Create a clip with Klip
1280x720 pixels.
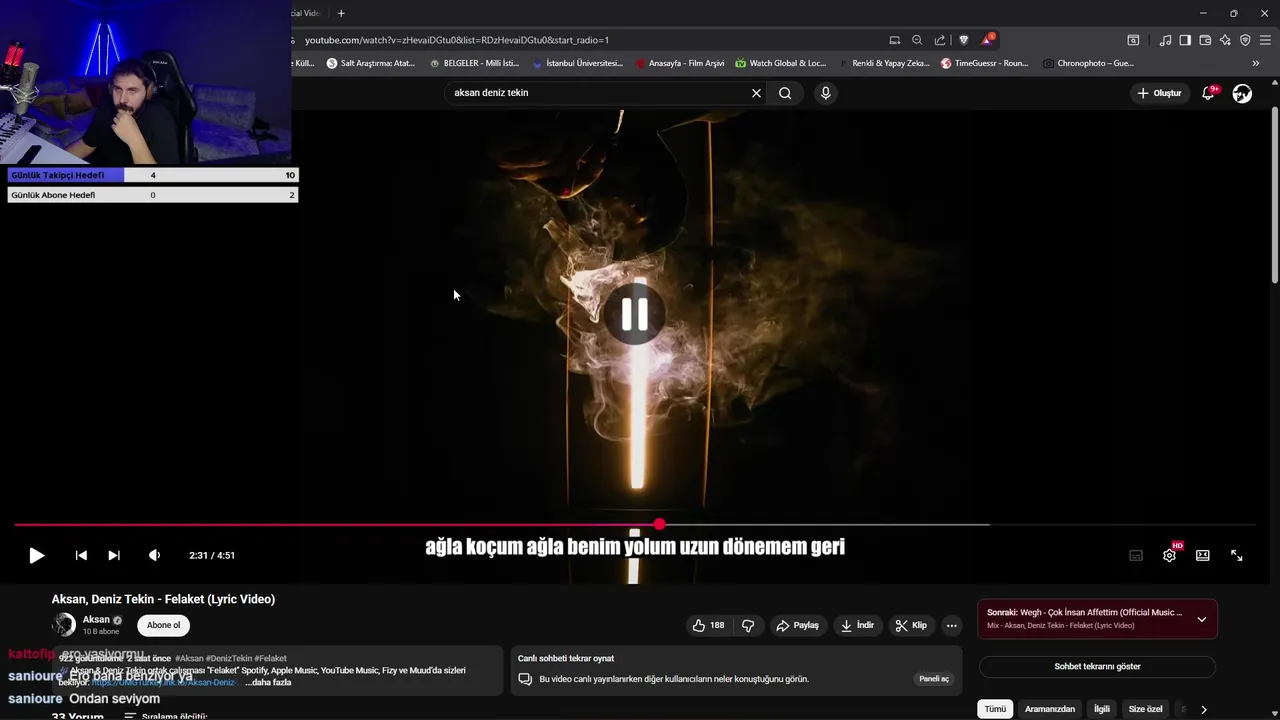pos(911,625)
